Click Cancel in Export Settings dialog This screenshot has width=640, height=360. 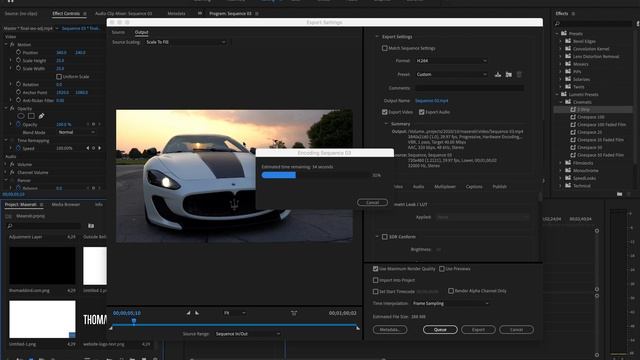pos(516,329)
